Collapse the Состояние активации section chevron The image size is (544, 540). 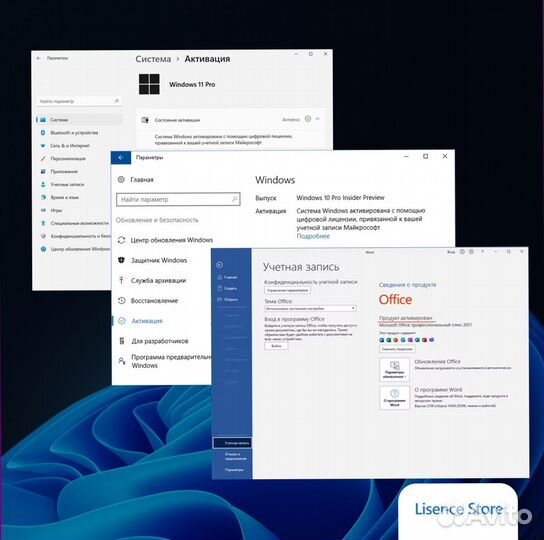317,119
